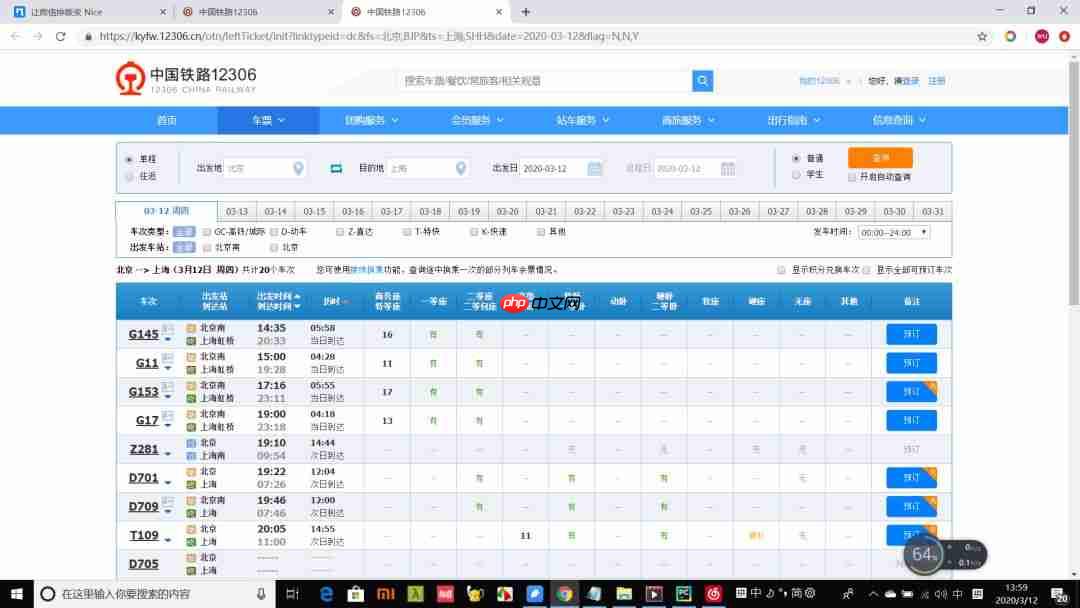This screenshot has height=608, width=1080.
Task: Open Chrome from the Windows taskbar
Action: (564, 593)
